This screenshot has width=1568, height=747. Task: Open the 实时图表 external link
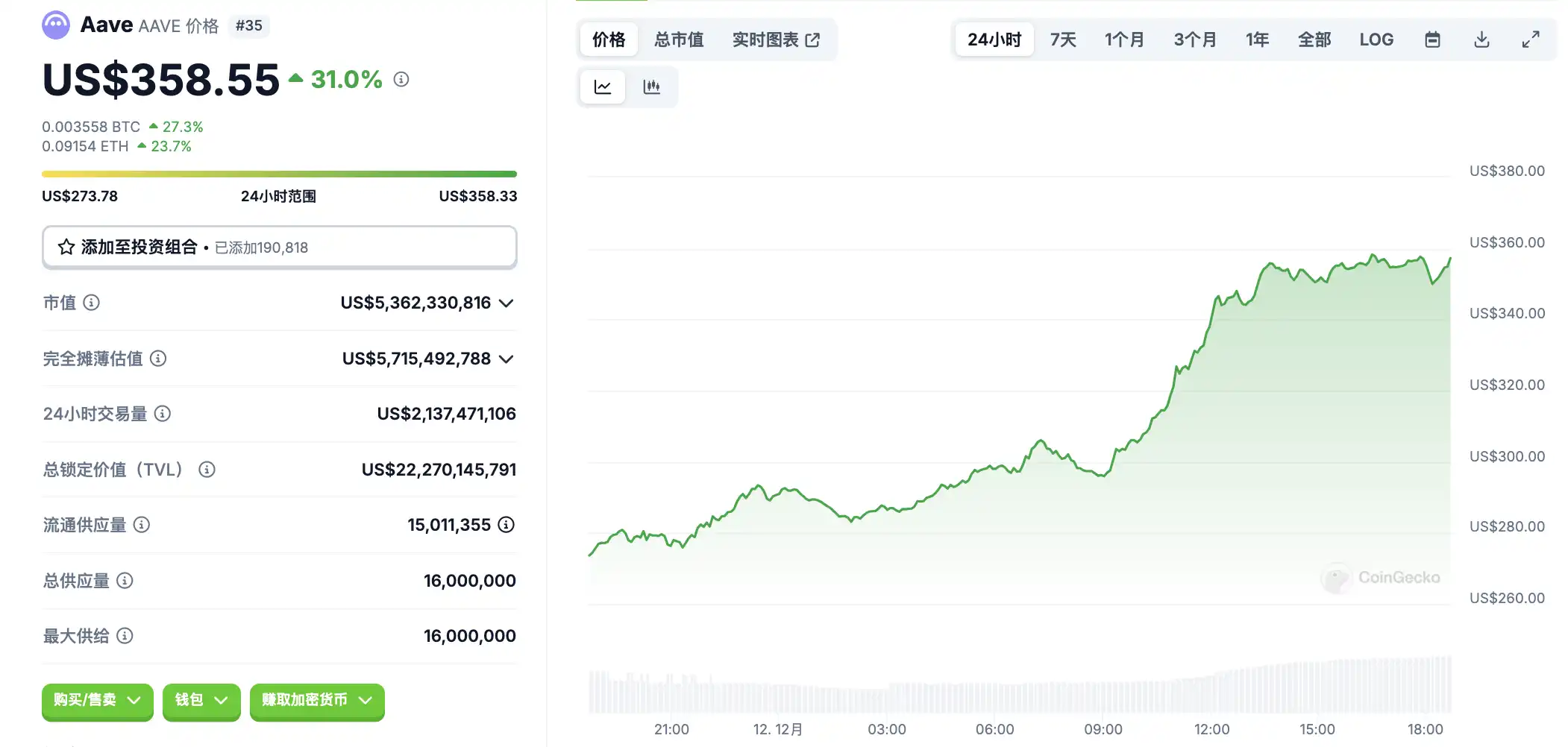[x=776, y=40]
